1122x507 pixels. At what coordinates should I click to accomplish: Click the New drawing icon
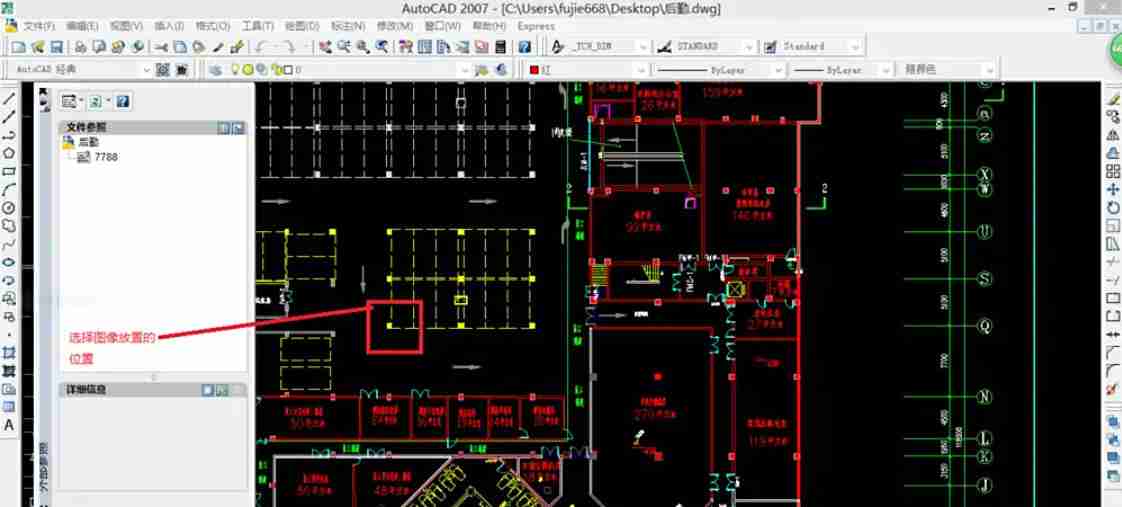[19, 46]
